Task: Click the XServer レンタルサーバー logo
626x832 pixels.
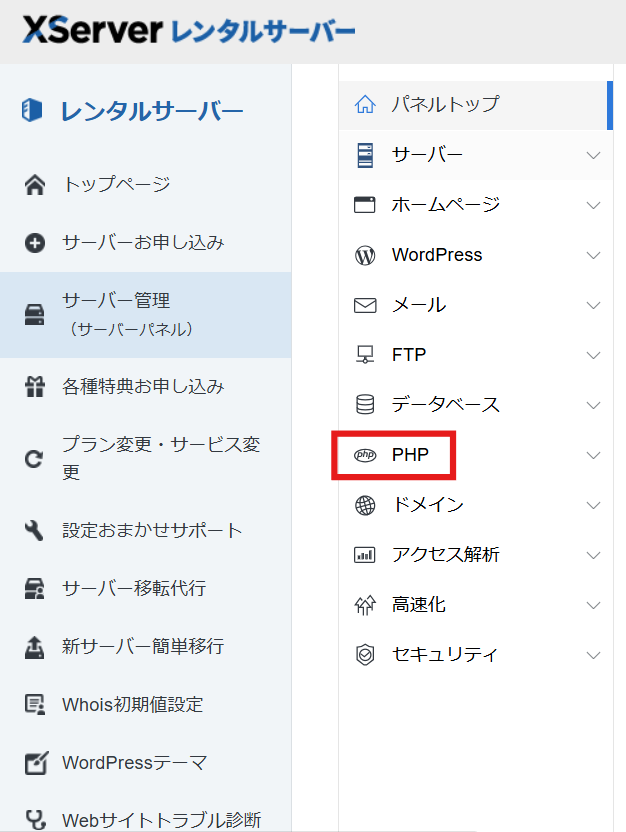Action: [188, 32]
